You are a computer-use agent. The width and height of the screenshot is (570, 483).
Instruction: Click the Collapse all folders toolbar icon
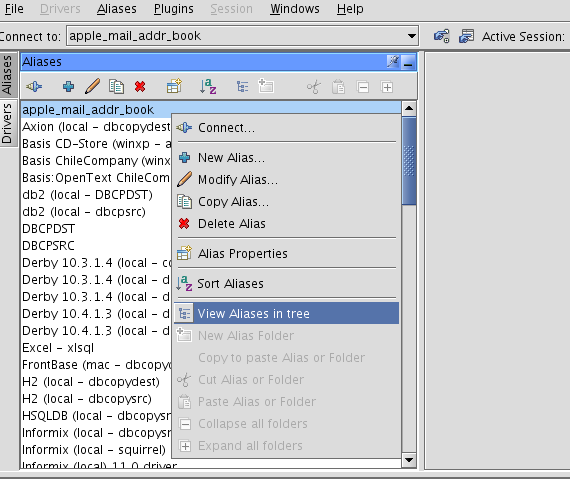(363, 87)
